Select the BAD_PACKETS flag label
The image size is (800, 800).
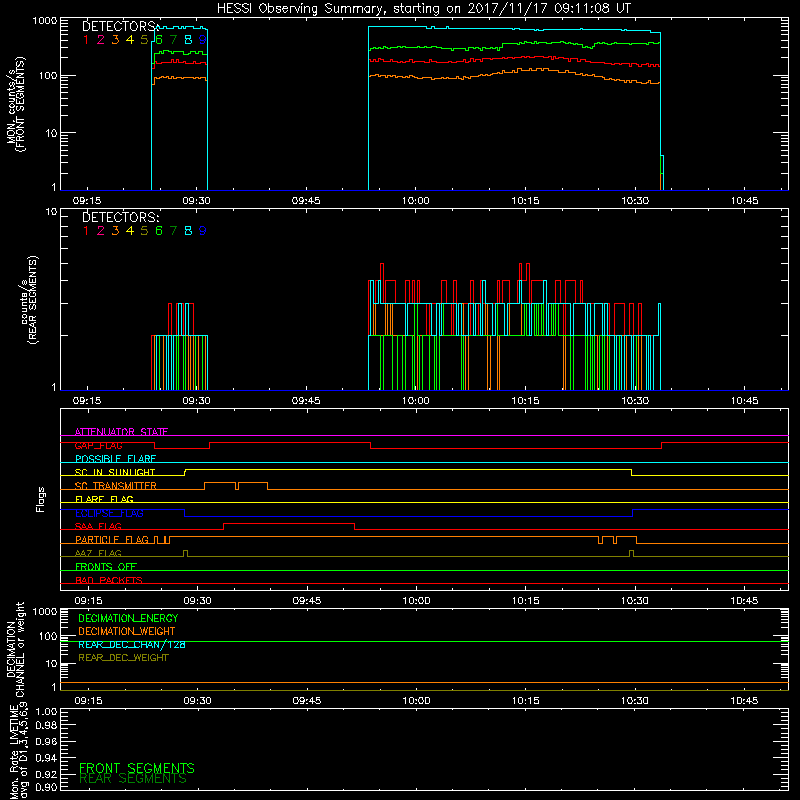(x=109, y=580)
